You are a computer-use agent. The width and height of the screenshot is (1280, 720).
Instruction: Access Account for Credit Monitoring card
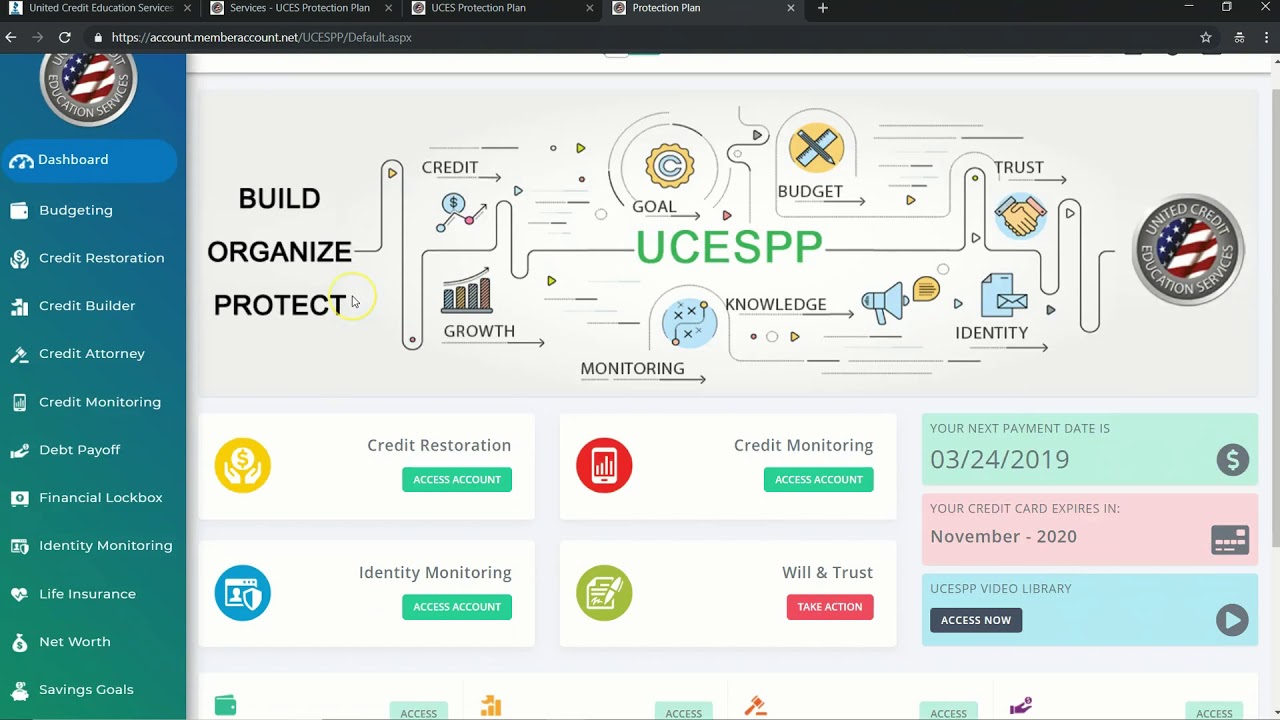819,480
